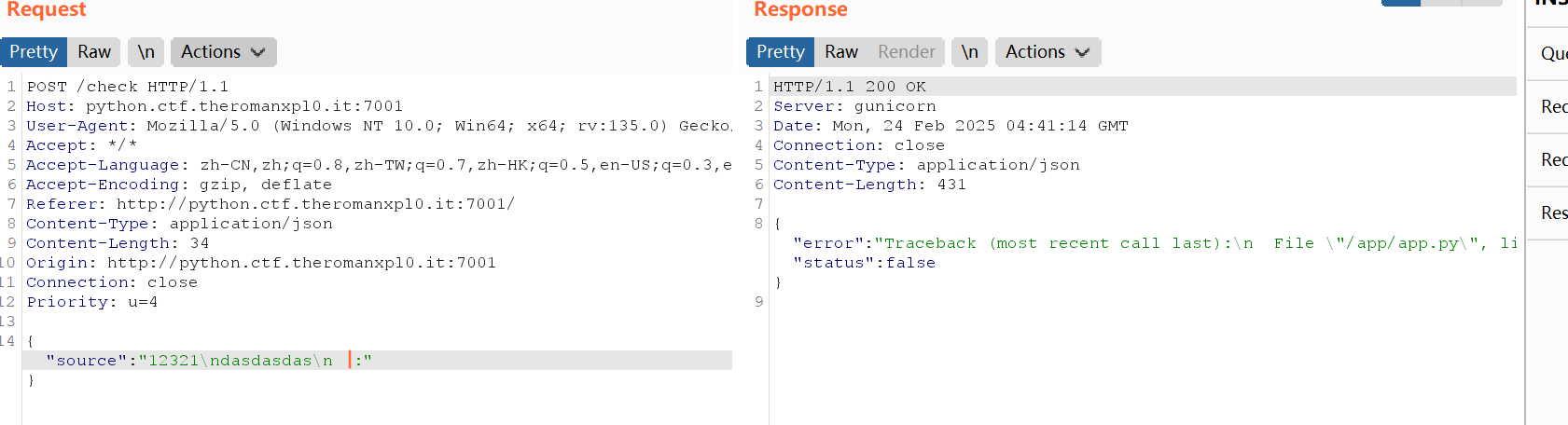Viewport: 1568px width, 425px height.
Task: Click the Traceback error line in response
Action: click(1155, 243)
